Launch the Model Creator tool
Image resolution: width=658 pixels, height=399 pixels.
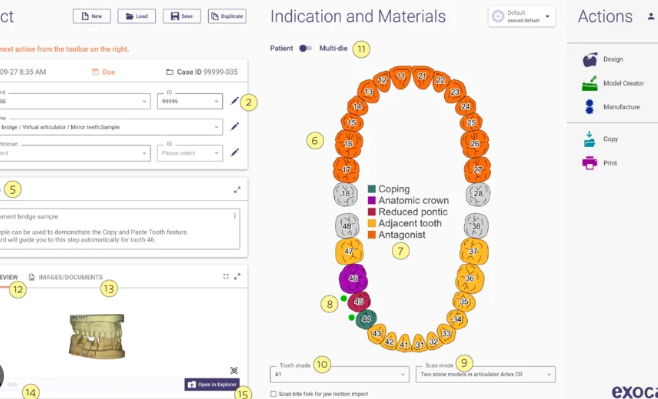(590, 83)
